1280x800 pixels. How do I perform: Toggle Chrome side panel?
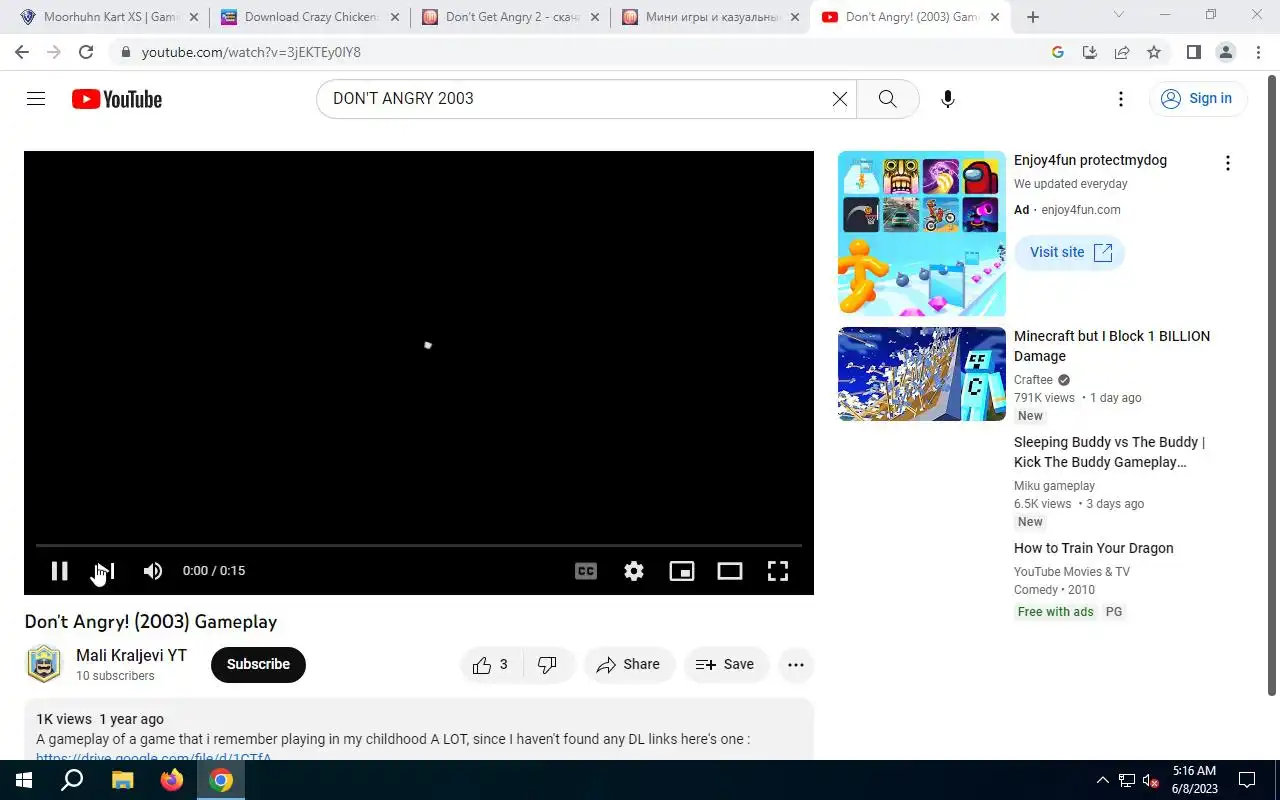pos(1194,52)
